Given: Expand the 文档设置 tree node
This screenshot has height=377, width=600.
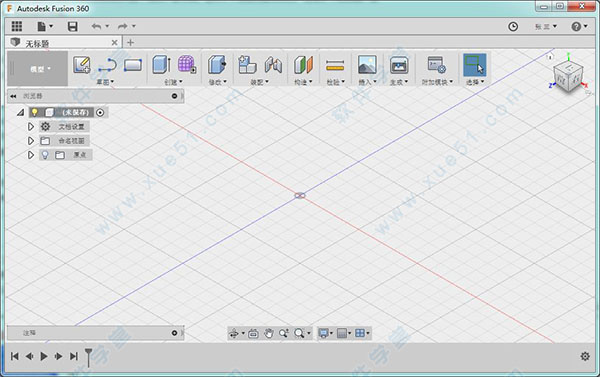Looking at the screenshot, I should click(x=31, y=126).
